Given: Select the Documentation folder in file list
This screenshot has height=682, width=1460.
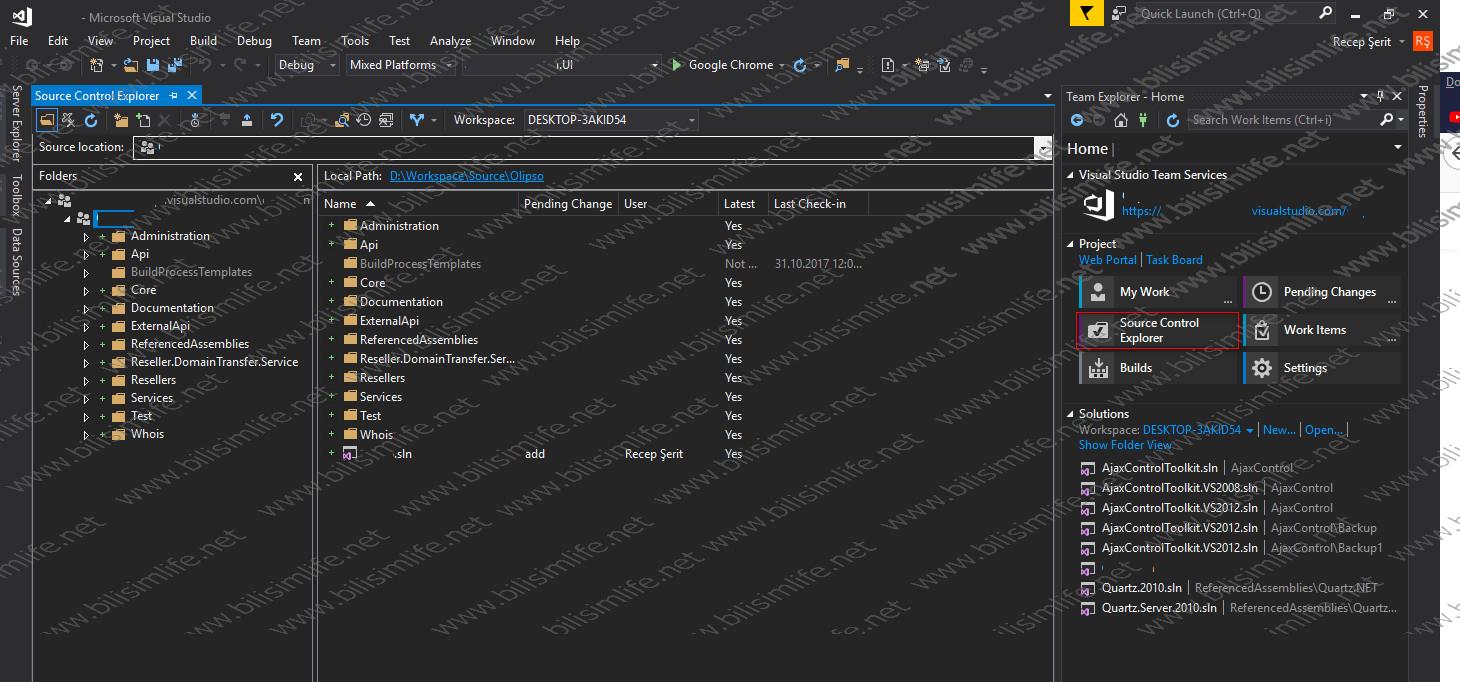Looking at the screenshot, I should 401,302.
